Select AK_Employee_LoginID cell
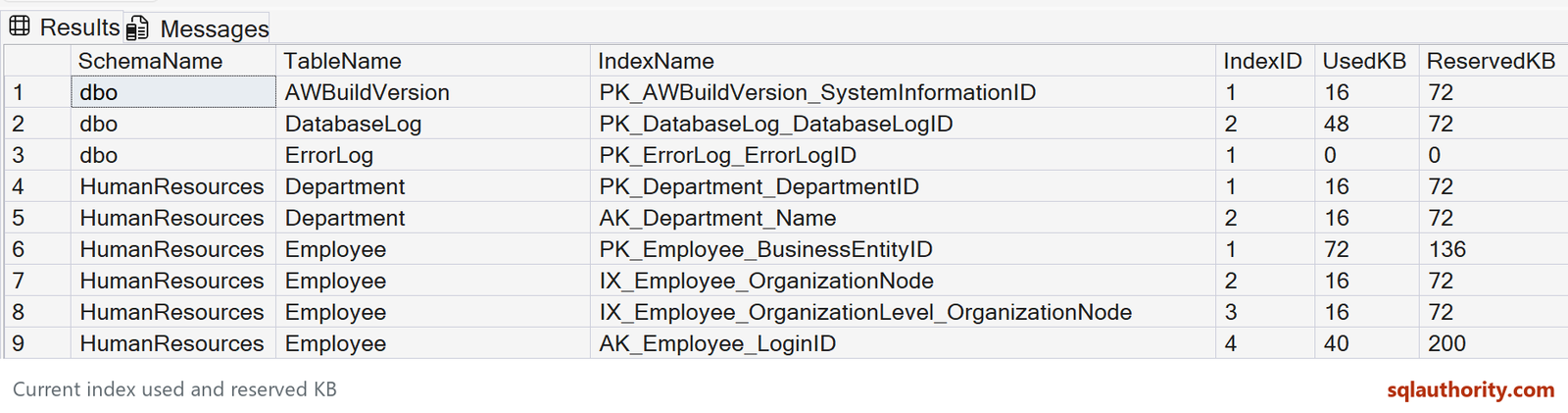 click(x=903, y=343)
